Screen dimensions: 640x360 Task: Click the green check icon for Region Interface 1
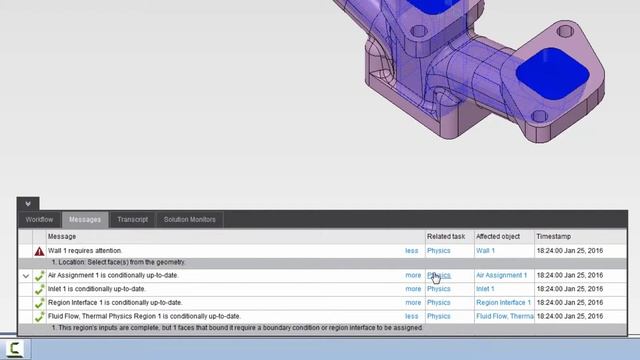coord(39,303)
